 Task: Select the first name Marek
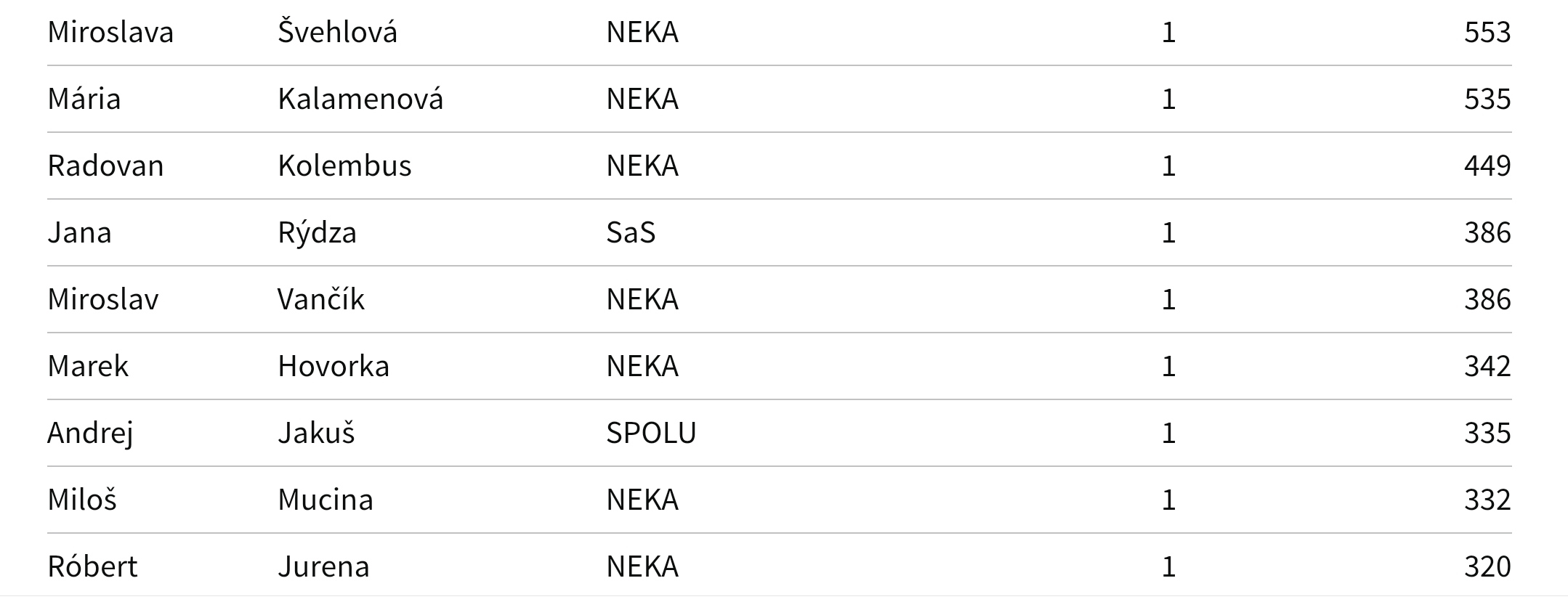click(x=88, y=367)
